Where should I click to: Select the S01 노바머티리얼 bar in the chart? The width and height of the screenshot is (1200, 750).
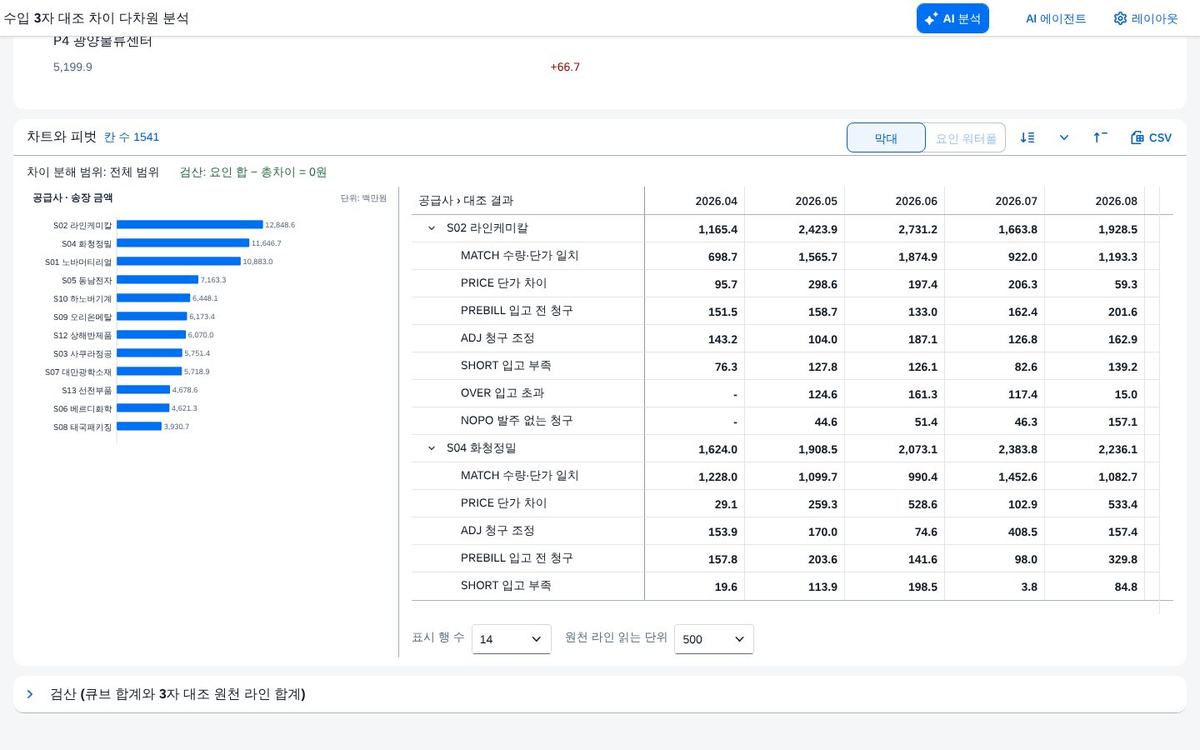(179, 262)
